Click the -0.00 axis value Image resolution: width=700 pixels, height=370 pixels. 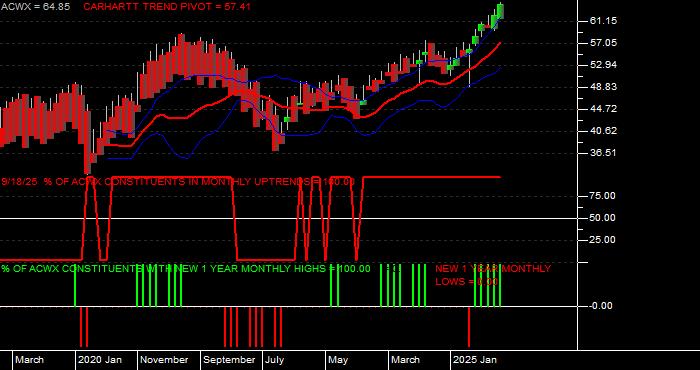tap(601, 306)
